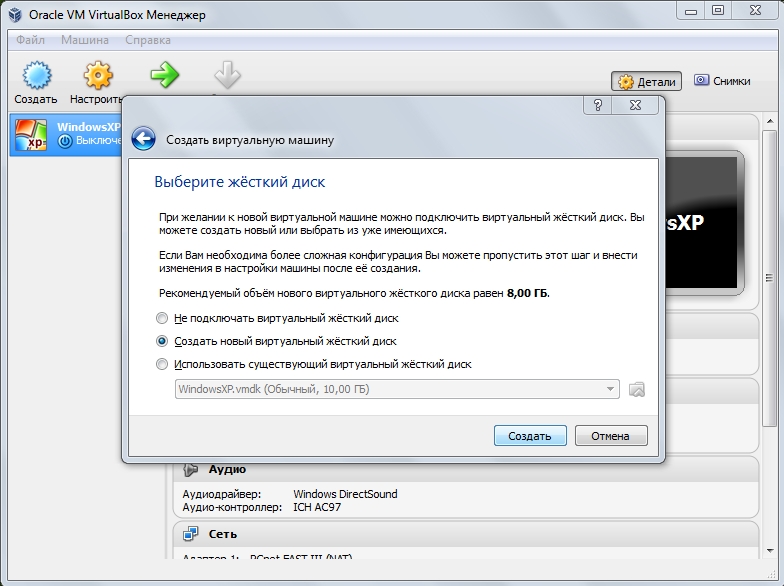Click the grey discard down-arrow icon
This screenshot has width=784, height=586.
coord(228,75)
